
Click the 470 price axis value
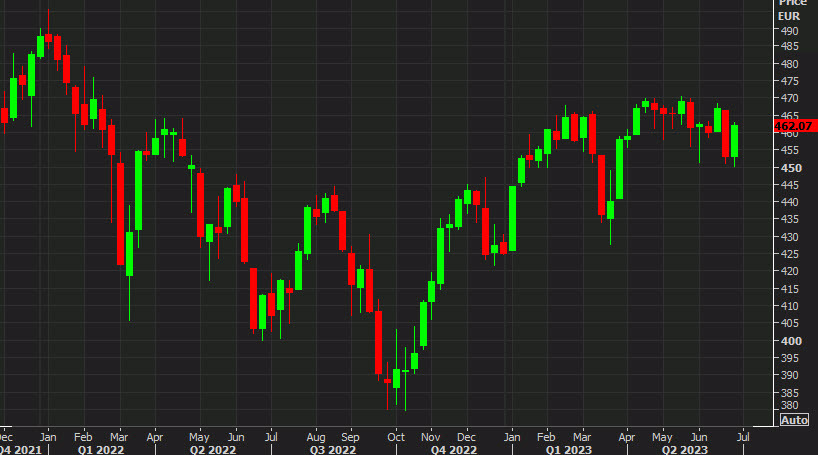pyautogui.click(x=789, y=98)
